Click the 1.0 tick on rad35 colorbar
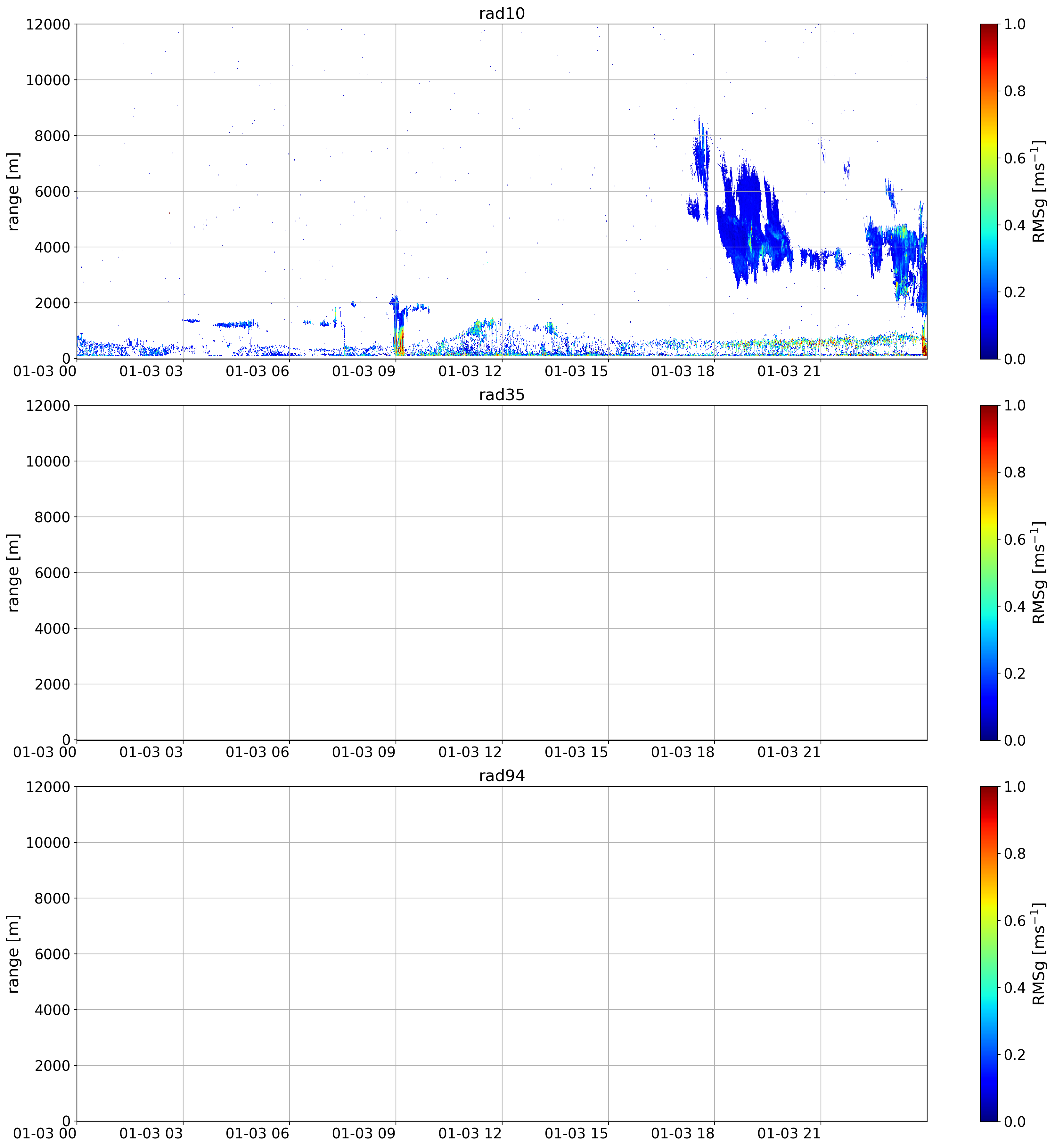This screenshot has width=1055, height=1148. click(x=1014, y=406)
